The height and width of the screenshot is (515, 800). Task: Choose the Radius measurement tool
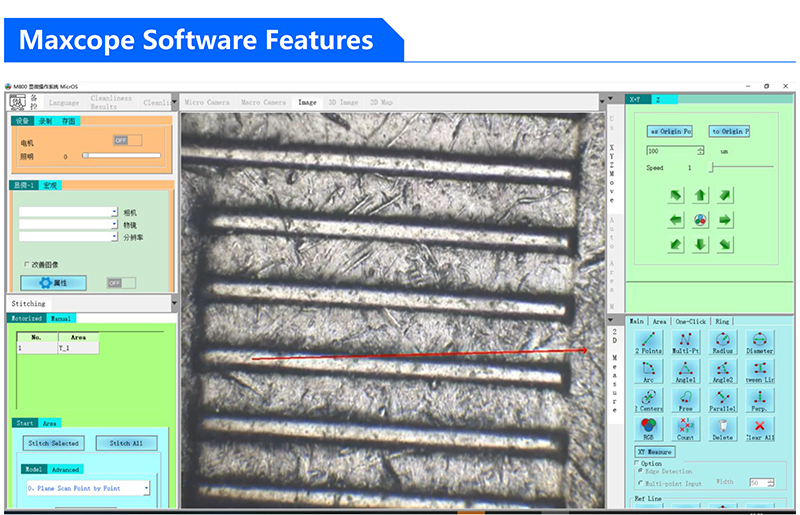(722, 343)
